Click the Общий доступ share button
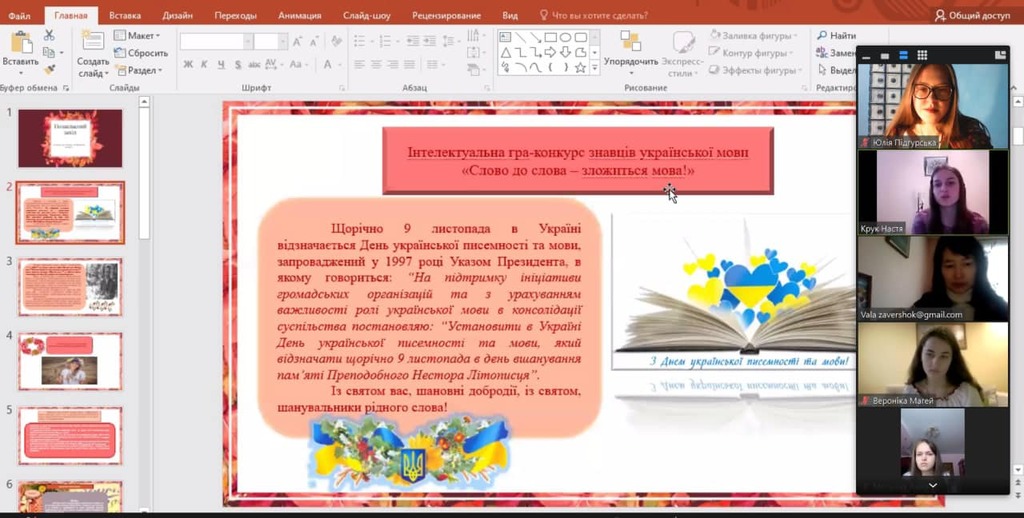 pyautogui.click(x=972, y=15)
